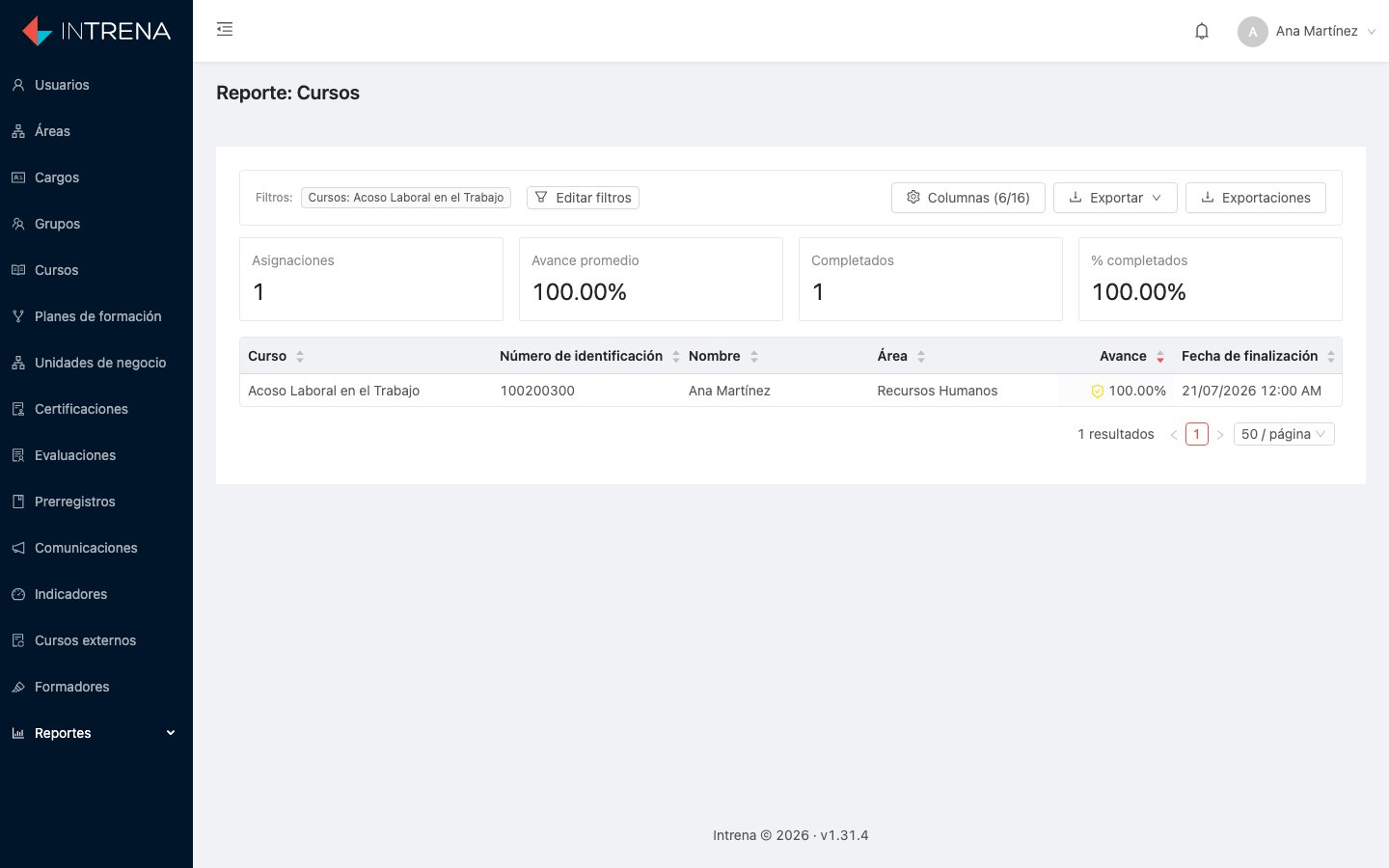Sort by Número de identificación column
This screenshot has height=868, width=1389.
[586, 356]
